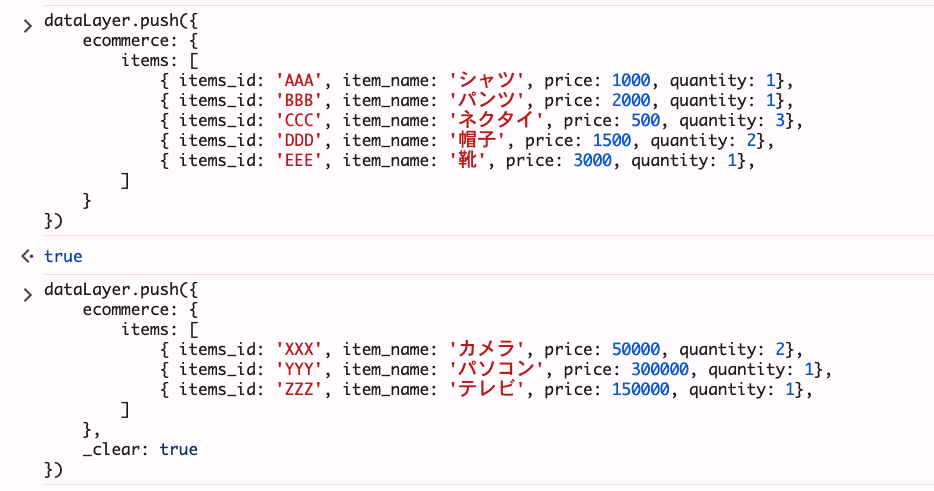Click the price value 1000
This screenshot has height=491, width=934.
pos(631,80)
